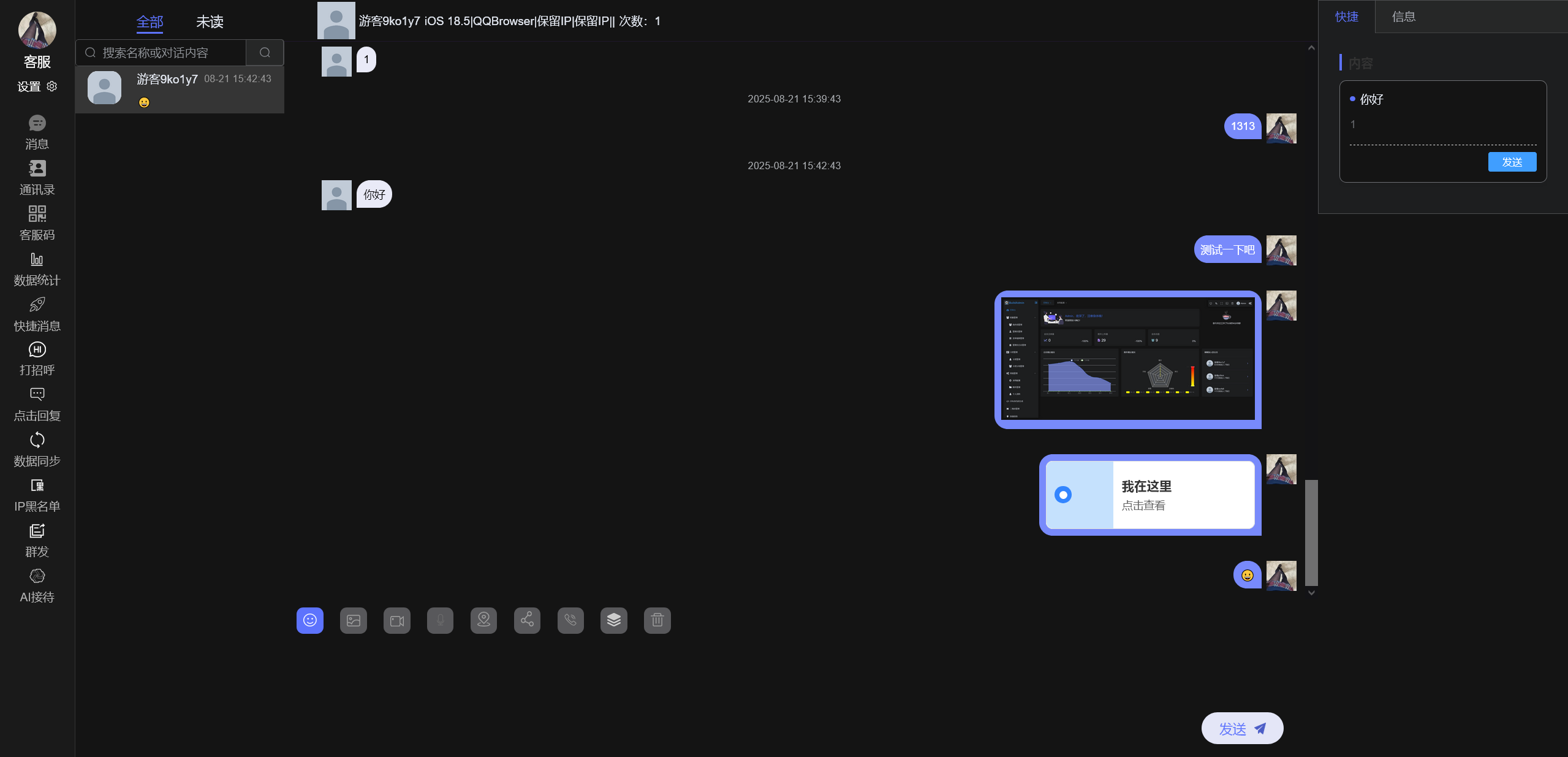Click the share icon in chat toolbar
This screenshot has width=1568, height=757.
click(527, 620)
